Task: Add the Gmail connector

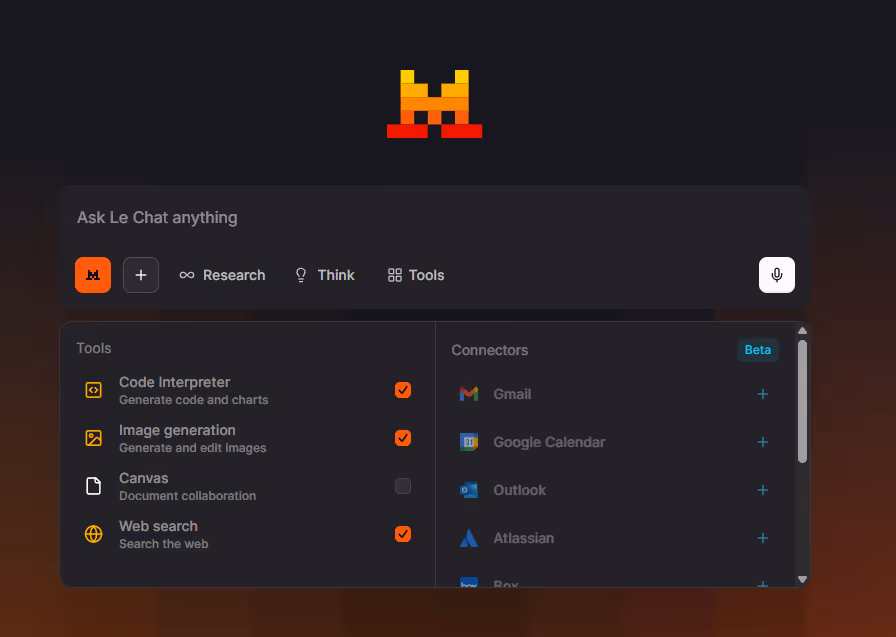Action: click(x=763, y=394)
